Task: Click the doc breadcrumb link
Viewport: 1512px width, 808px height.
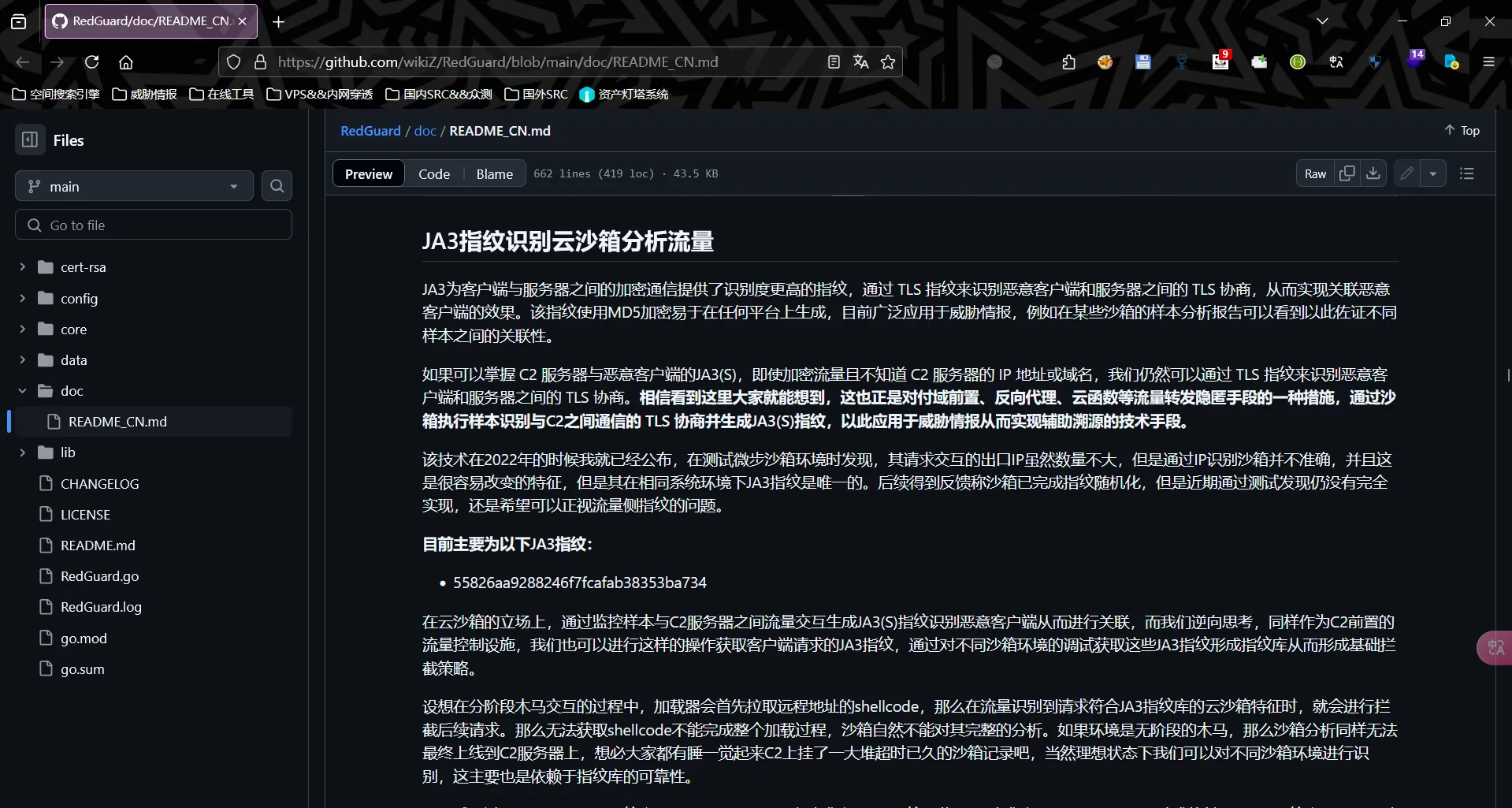Action: pyautogui.click(x=425, y=131)
